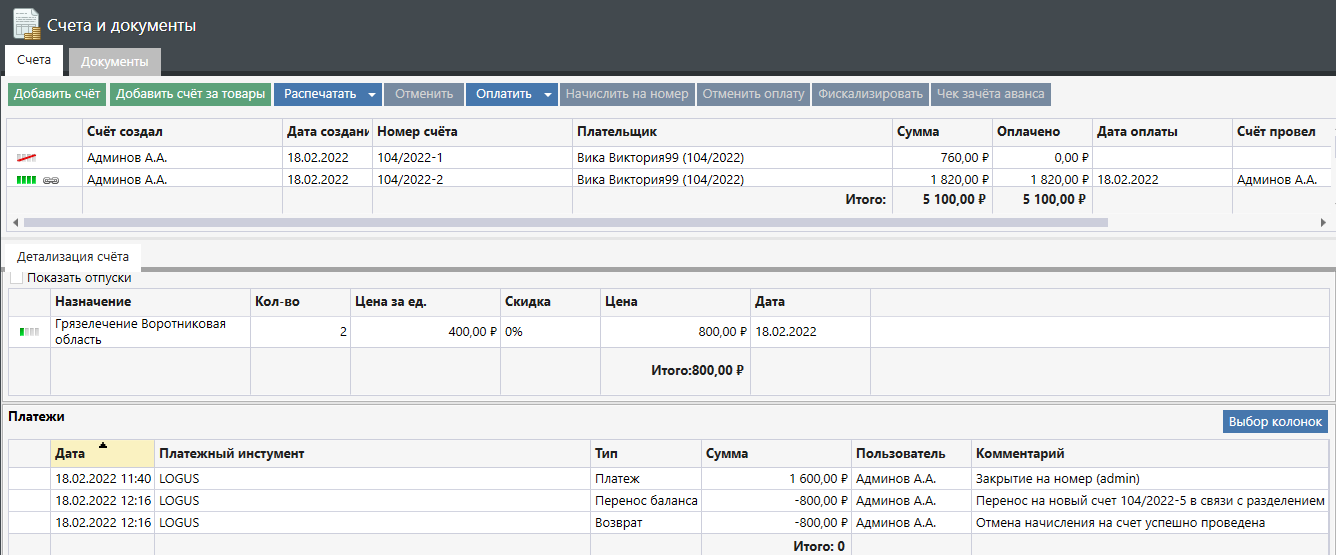1336x555 pixels.
Task: Click the Фискализировать button
Action: pyautogui.click(x=870, y=94)
